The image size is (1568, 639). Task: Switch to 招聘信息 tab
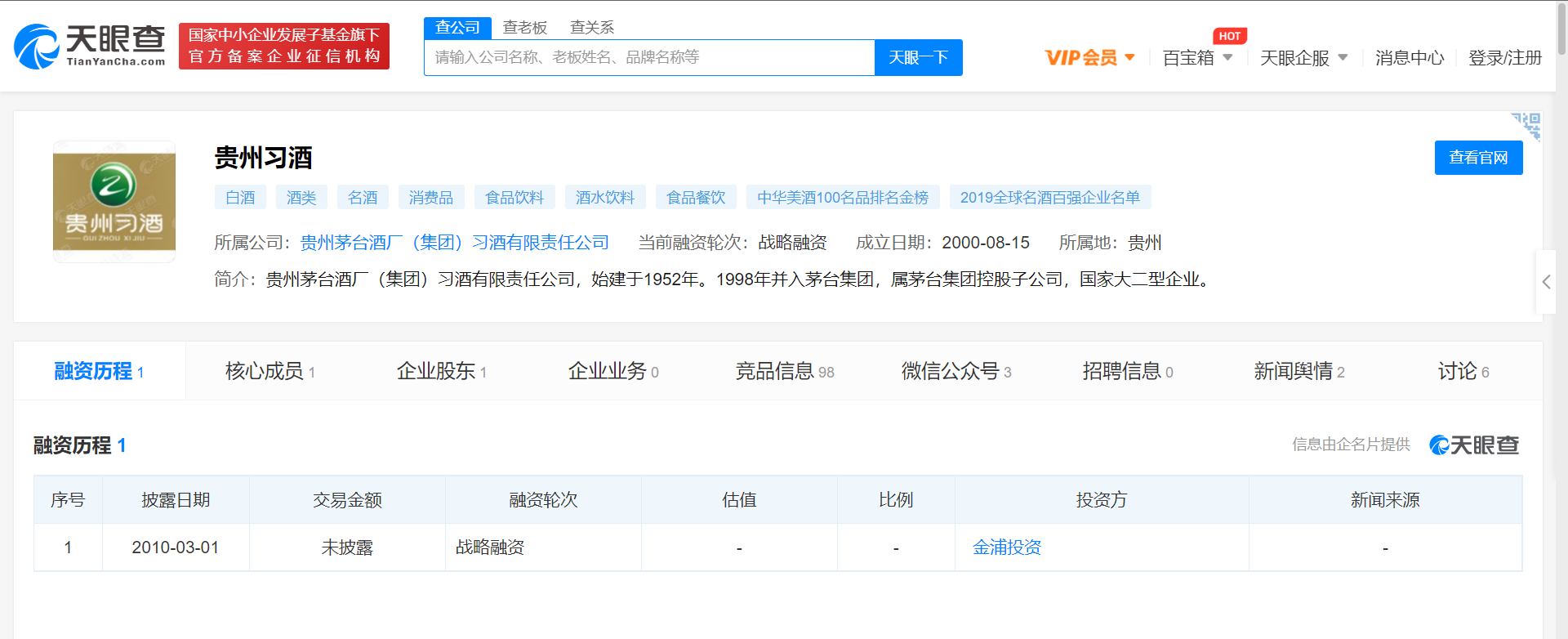(x=1128, y=371)
